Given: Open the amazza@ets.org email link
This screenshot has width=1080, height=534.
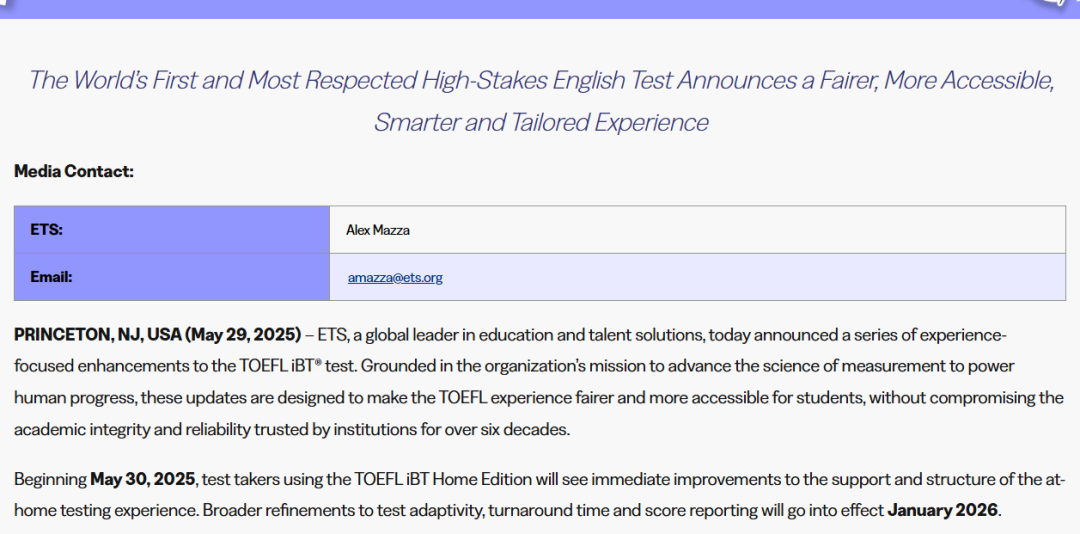Looking at the screenshot, I should (x=395, y=278).
